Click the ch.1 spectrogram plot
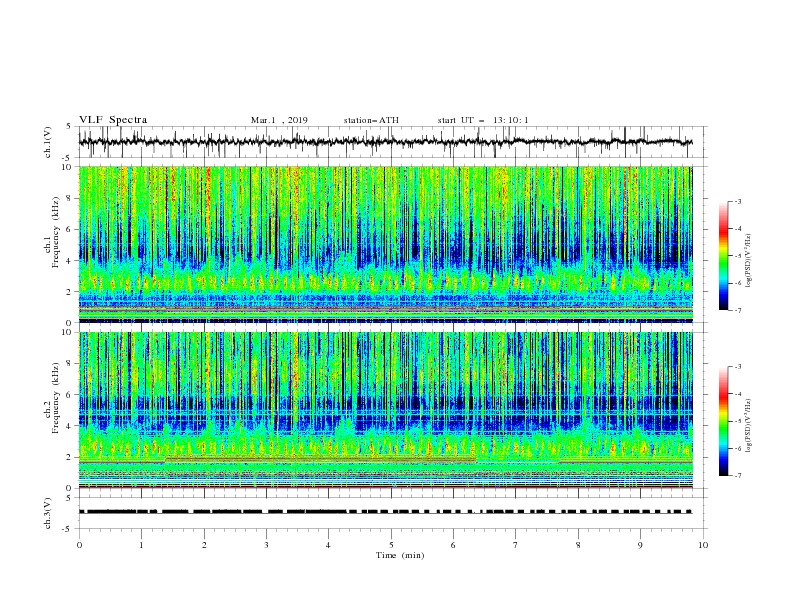 tap(386, 244)
